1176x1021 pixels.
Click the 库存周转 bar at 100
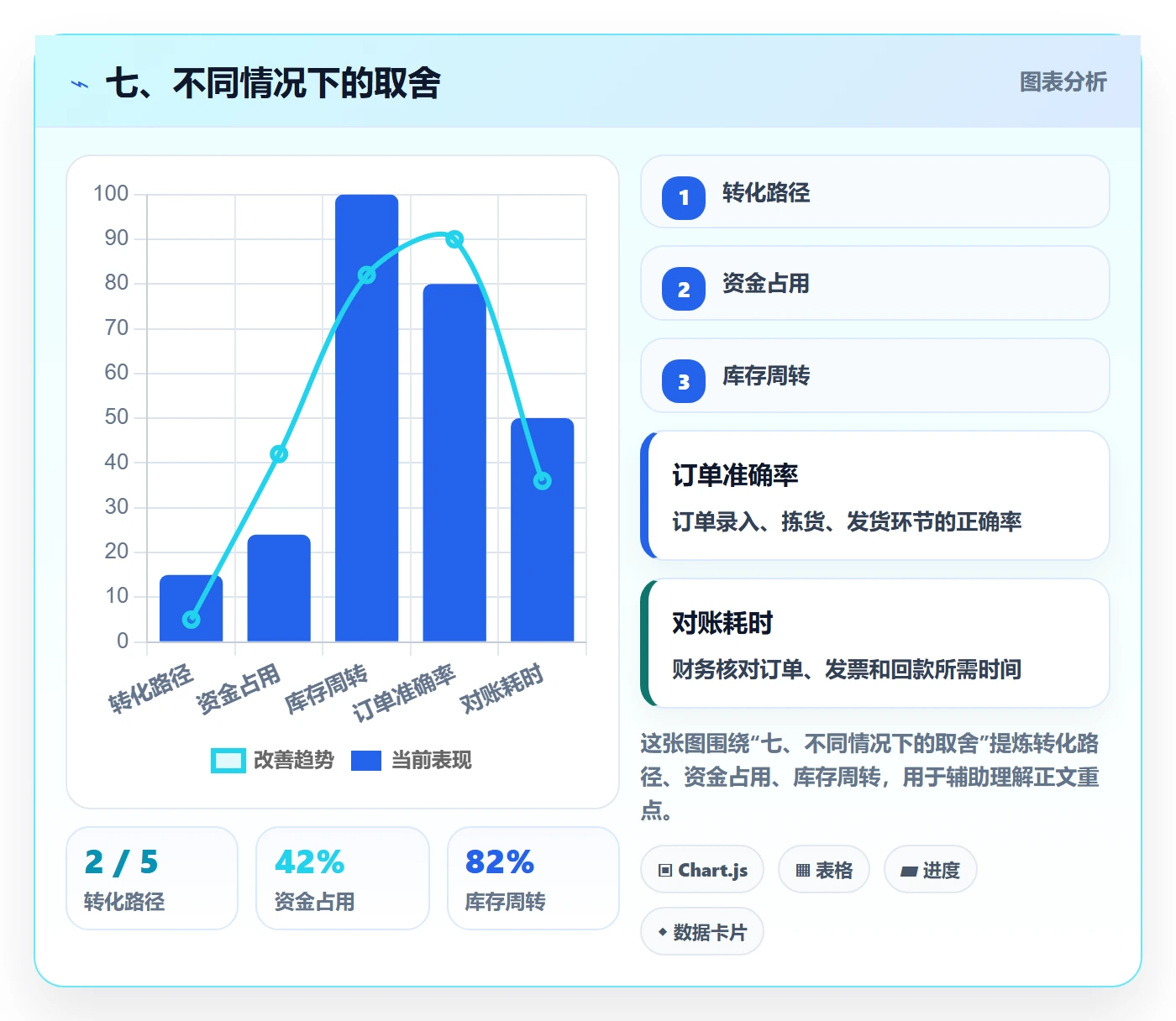click(367, 418)
